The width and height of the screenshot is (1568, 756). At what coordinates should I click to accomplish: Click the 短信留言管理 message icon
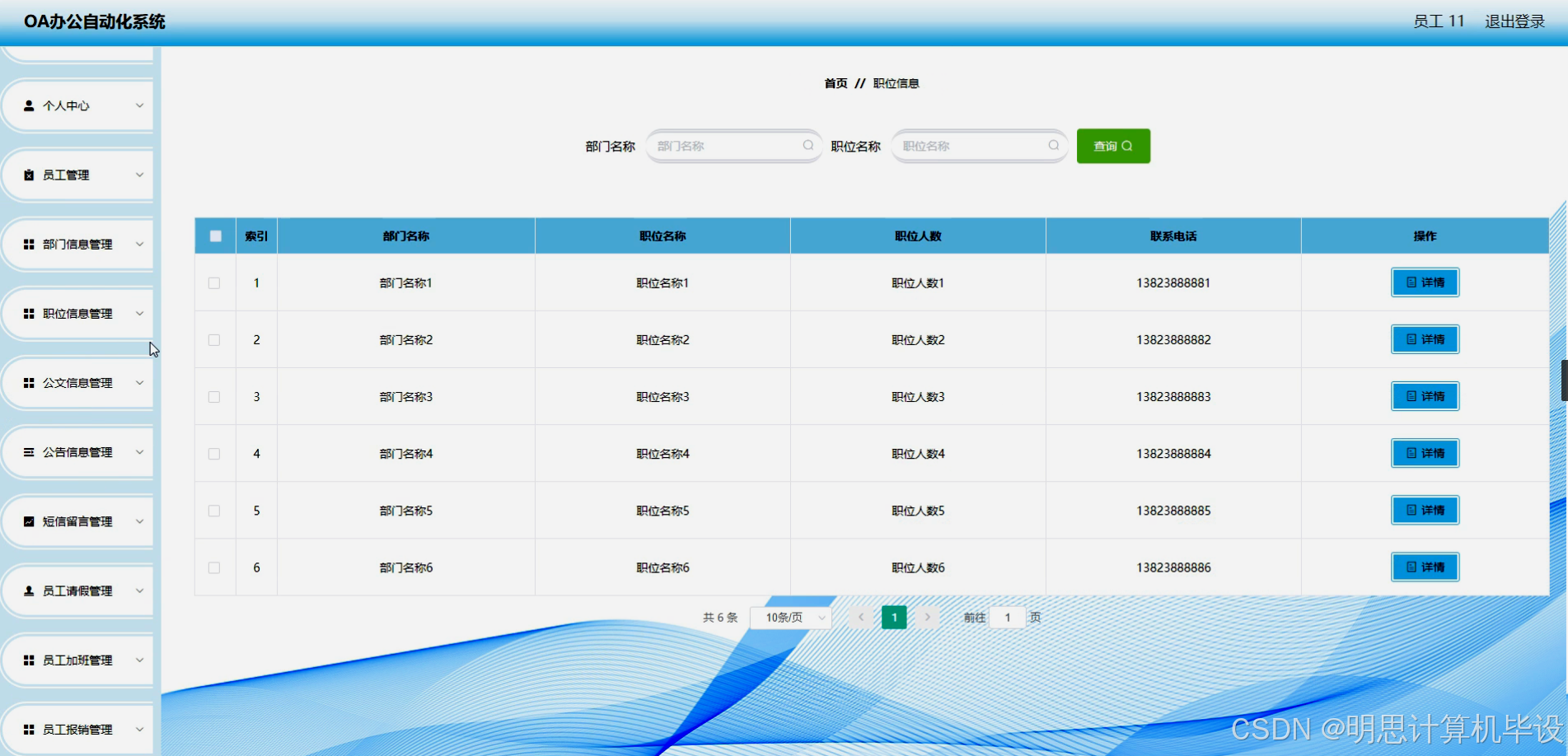point(27,520)
